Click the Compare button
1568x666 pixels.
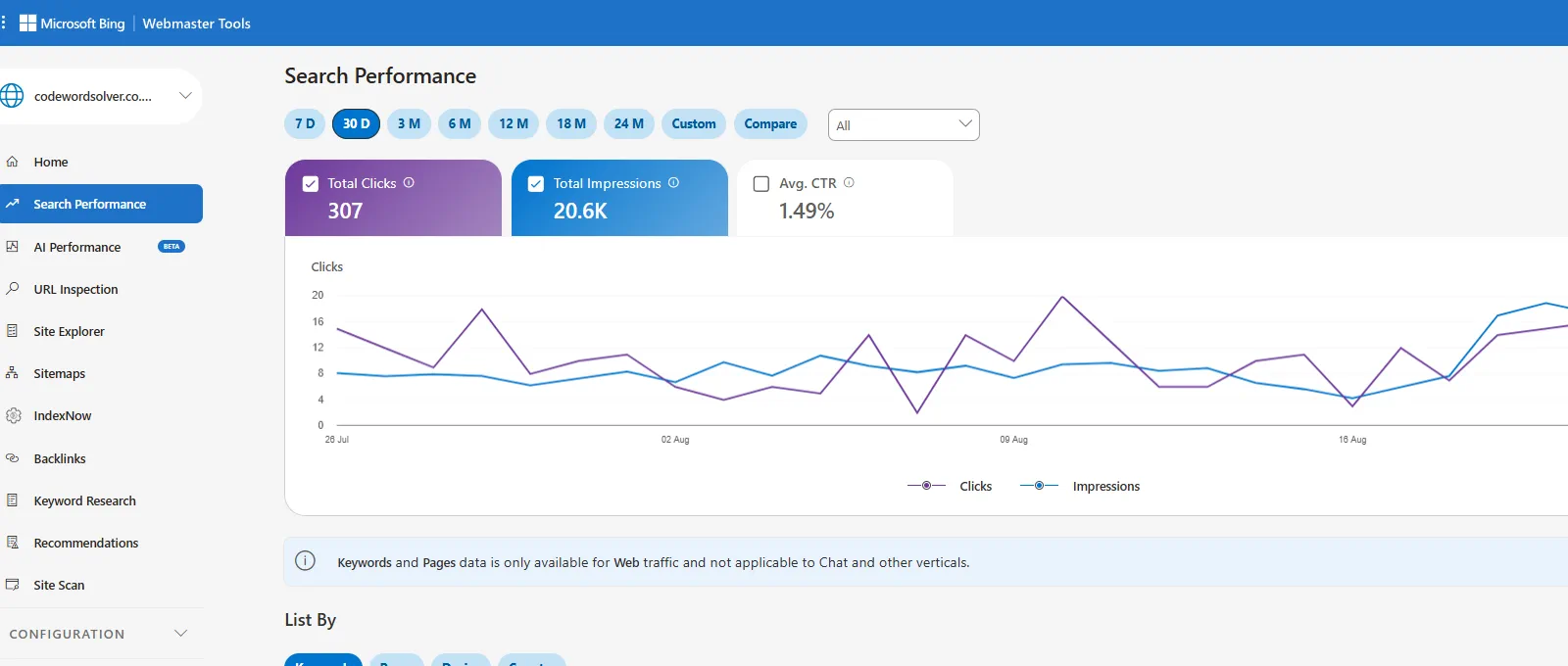[x=770, y=123]
